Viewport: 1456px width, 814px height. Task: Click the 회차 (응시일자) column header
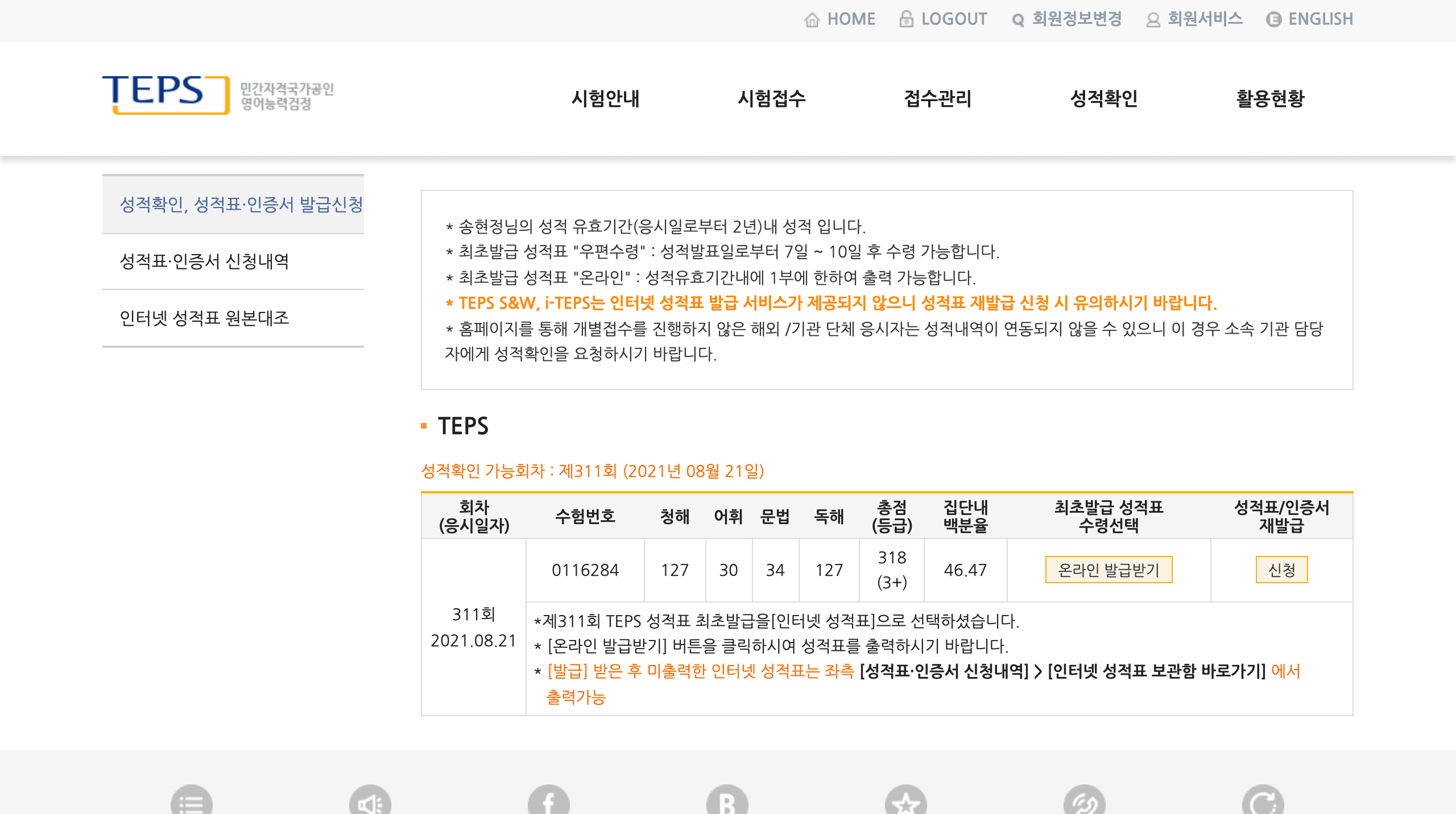(474, 516)
